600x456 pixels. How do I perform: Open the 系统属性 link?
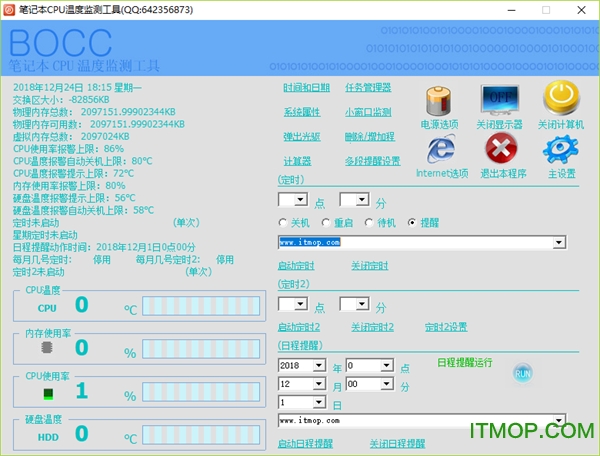(x=302, y=112)
